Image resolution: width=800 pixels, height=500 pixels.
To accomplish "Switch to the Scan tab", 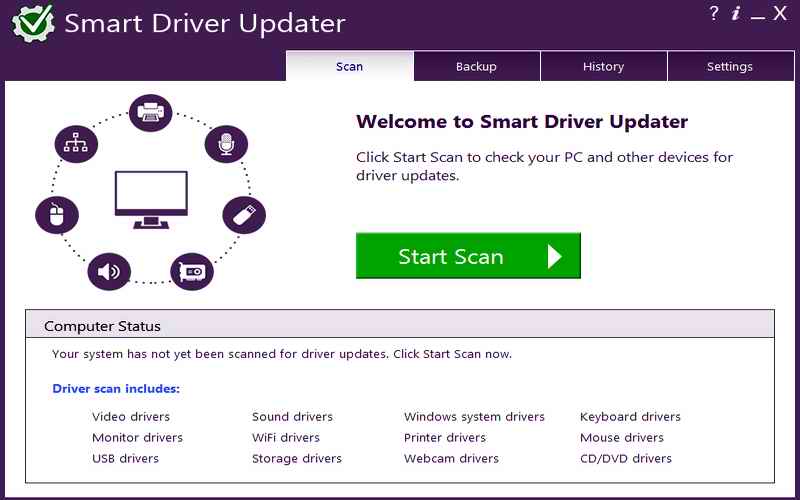I will tap(349, 67).
